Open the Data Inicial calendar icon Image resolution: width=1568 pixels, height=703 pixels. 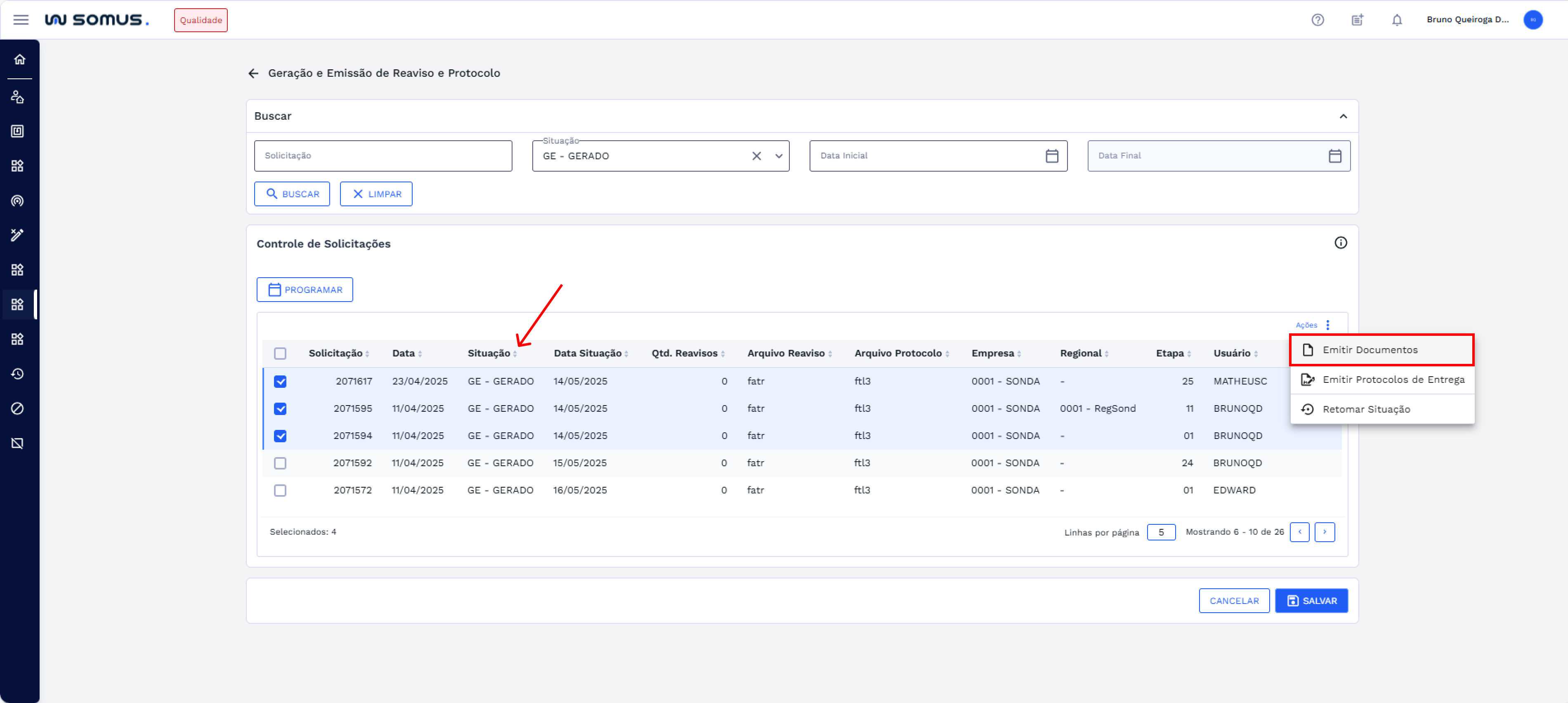click(1051, 156)
